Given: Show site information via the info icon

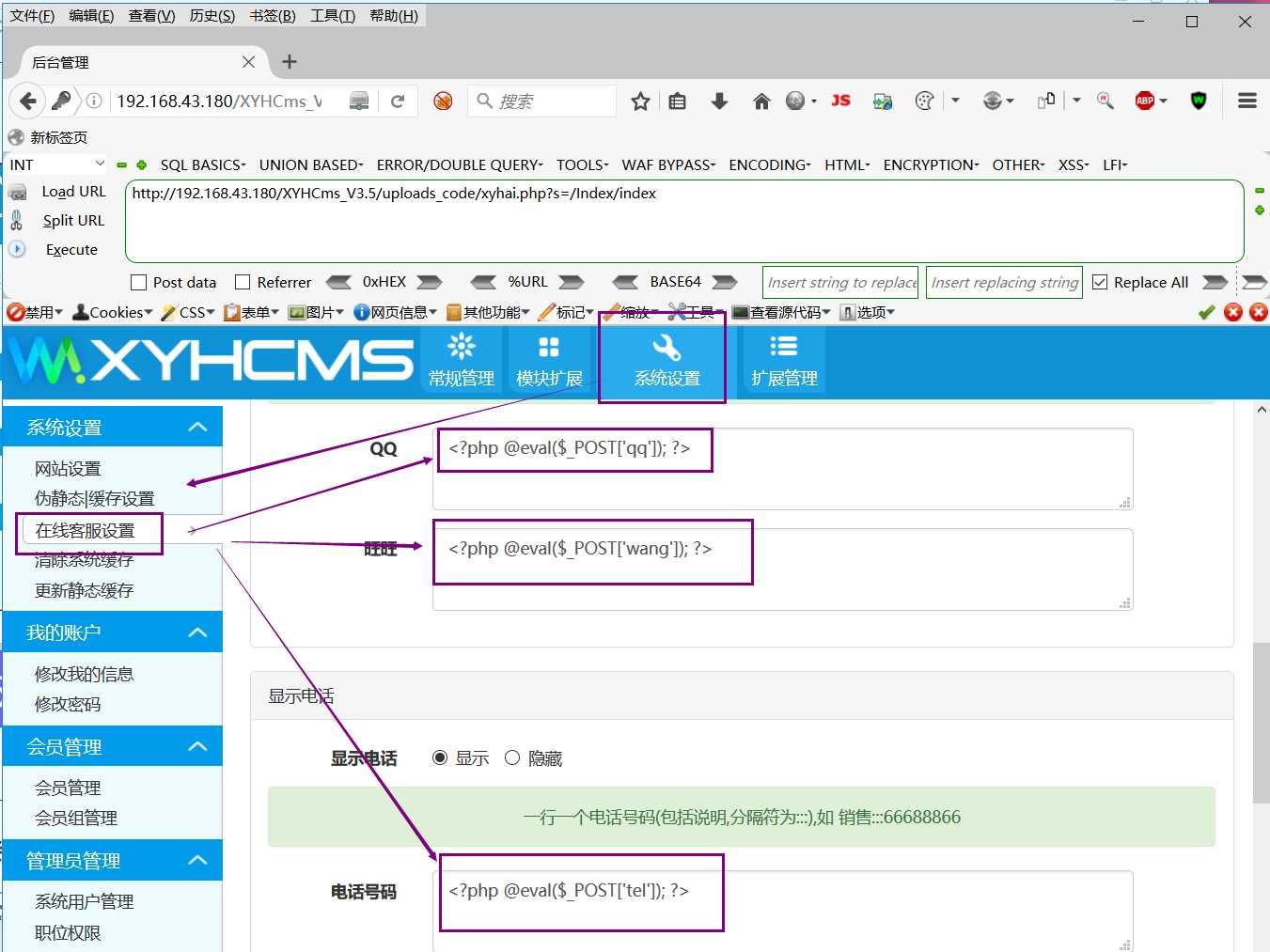Looking at the screenshot, I should [x=94, y=101].
